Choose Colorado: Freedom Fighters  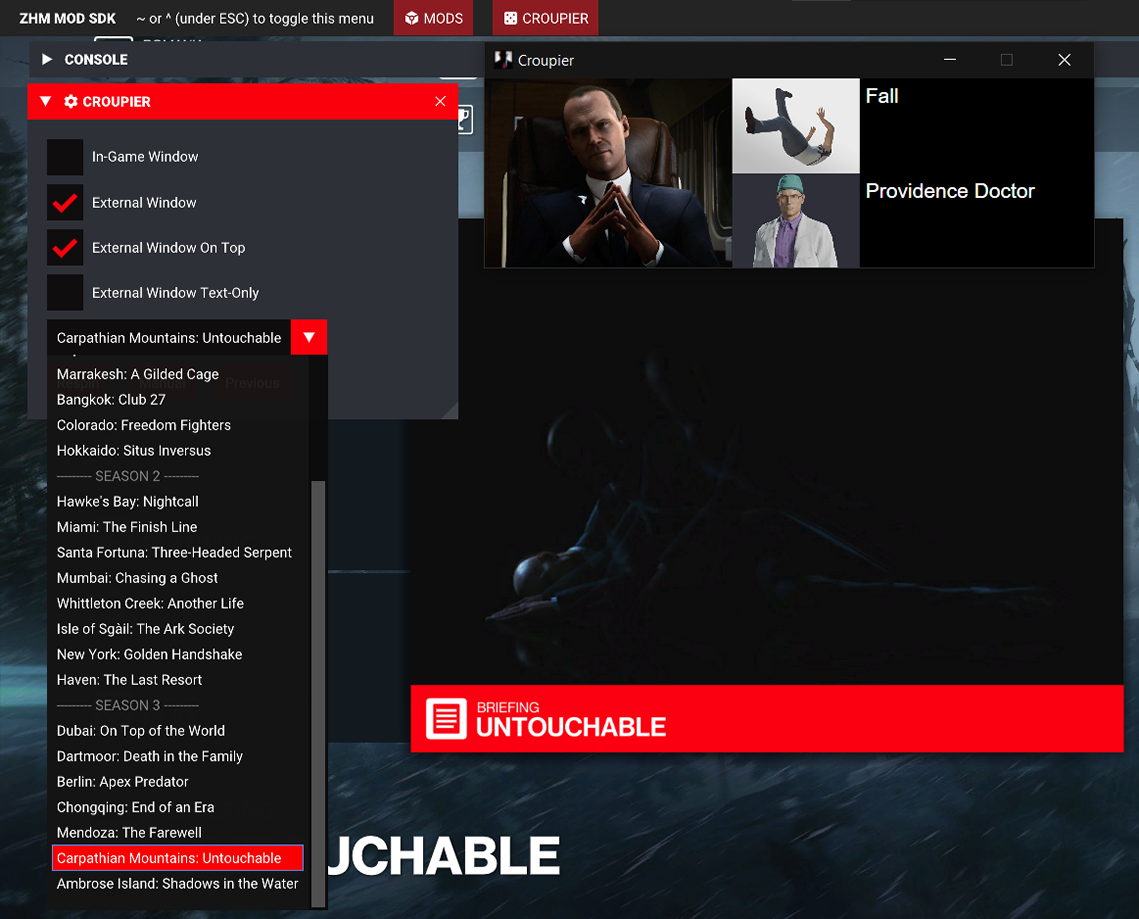click(x=144, y=425)
